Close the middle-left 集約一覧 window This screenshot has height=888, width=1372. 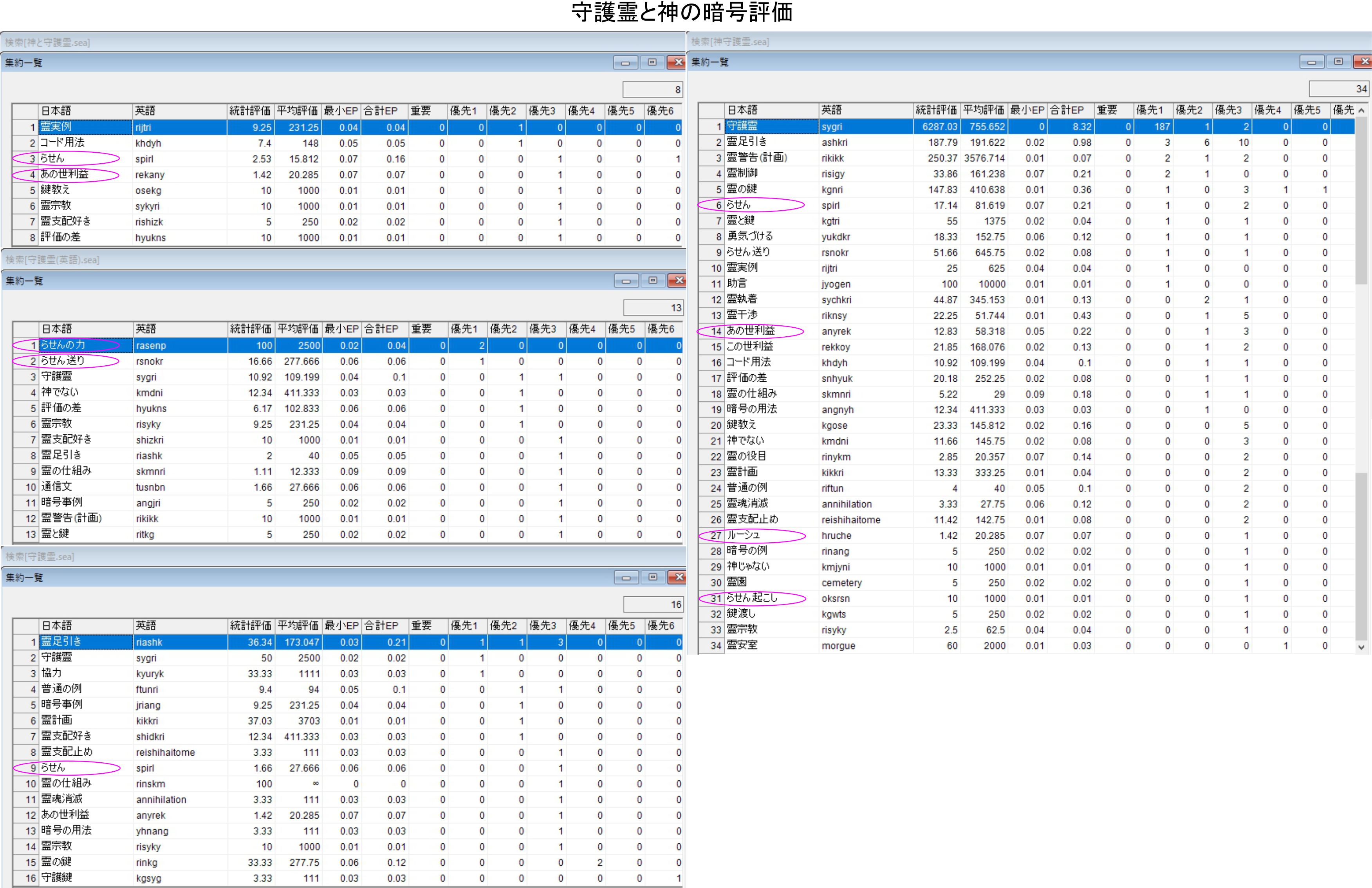pyautogui.click(x=678, y=280)
